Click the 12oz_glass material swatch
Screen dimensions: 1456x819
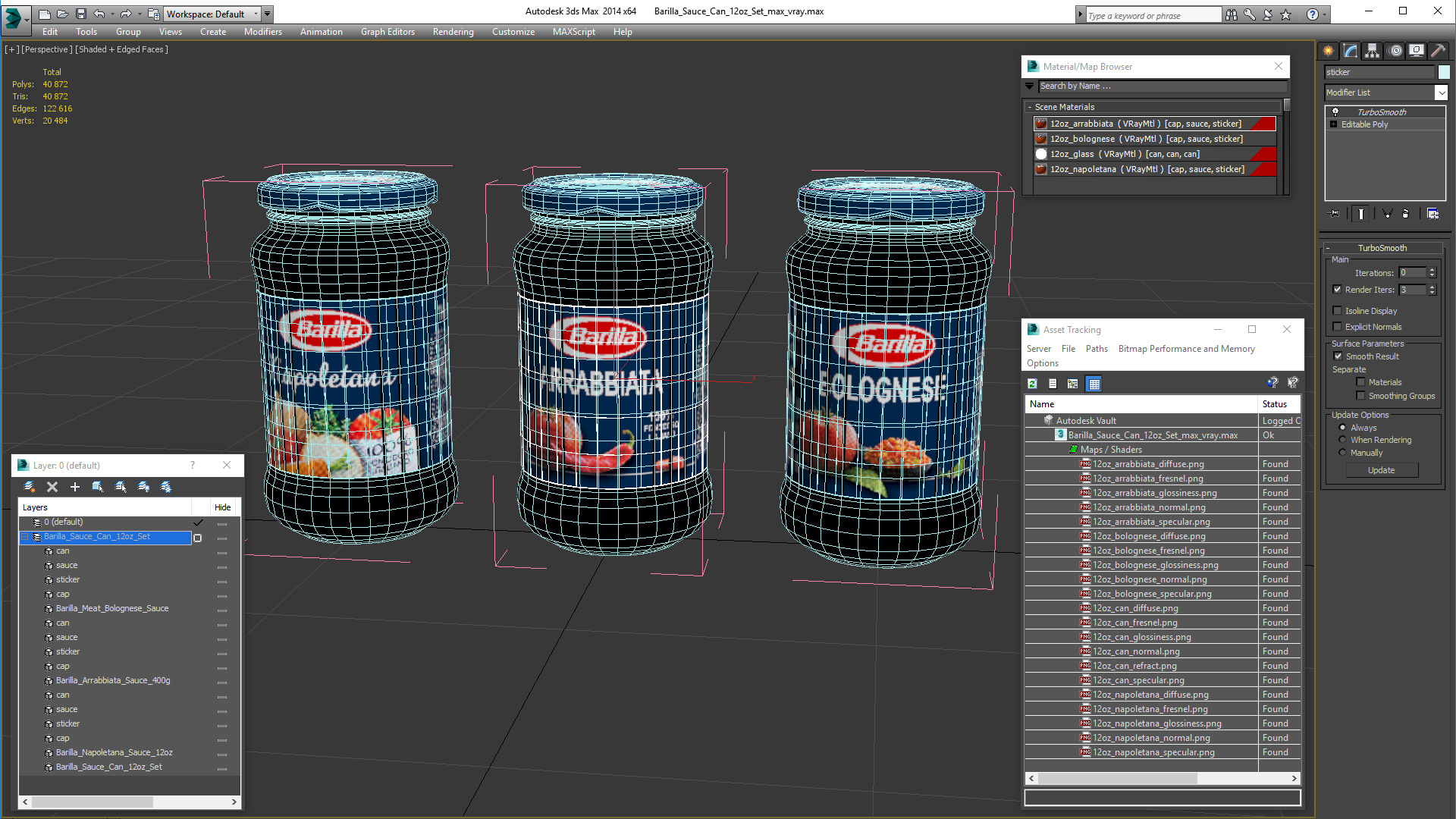pyautogui.click(x=1041, y=154)
